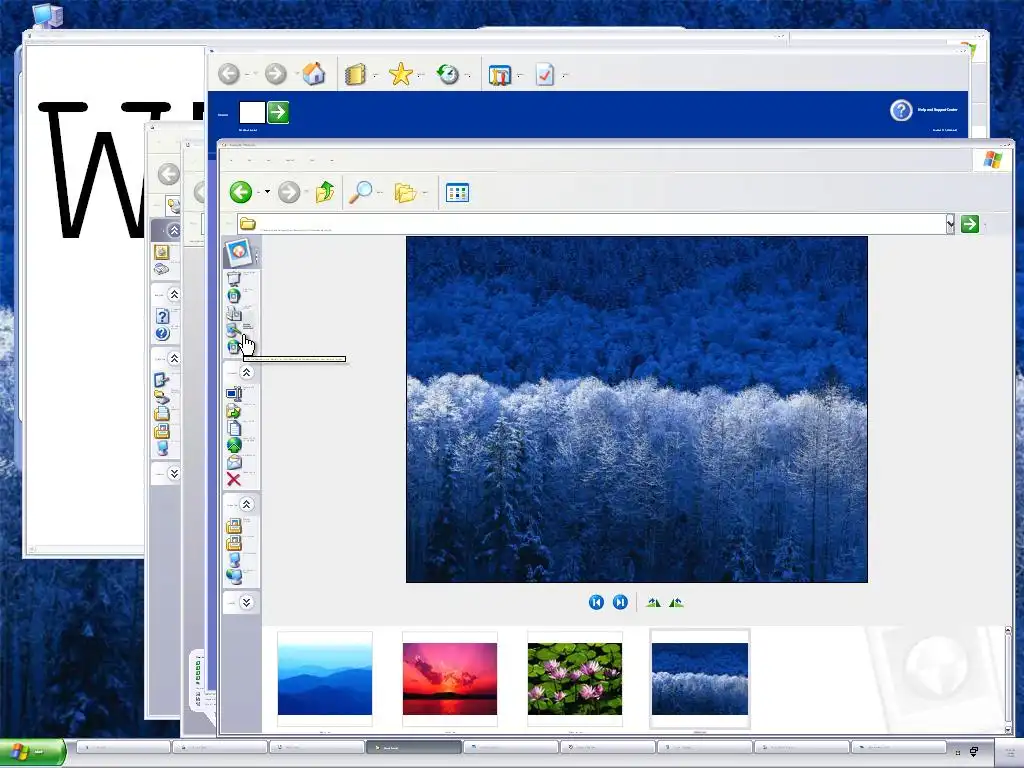The height and width of the screenshot is (768, 1024).
Task: Click the address bar in Sample Pictures
Action: tap(591, 224)
